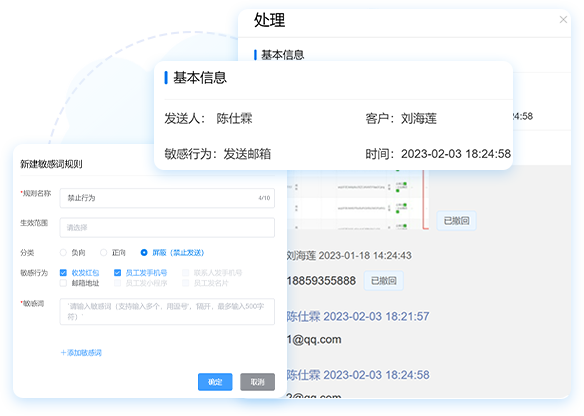This screenshot has height=416, width=584.
Task: Tick the 员工发名片 checkbox
Action: pyautogui.click(x=185, y=283)
